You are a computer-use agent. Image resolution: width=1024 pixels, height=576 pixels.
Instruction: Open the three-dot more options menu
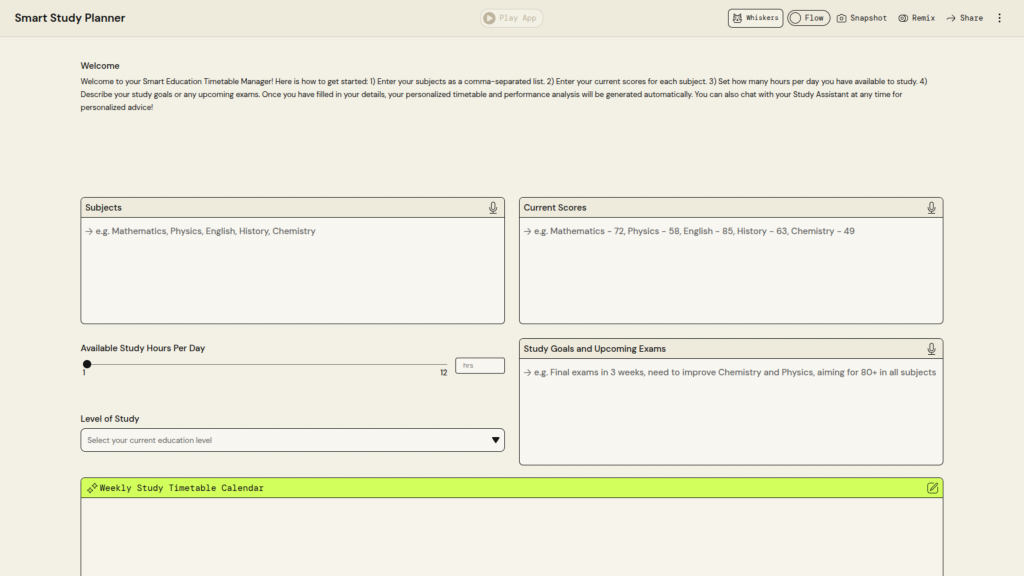coord(999,18)
